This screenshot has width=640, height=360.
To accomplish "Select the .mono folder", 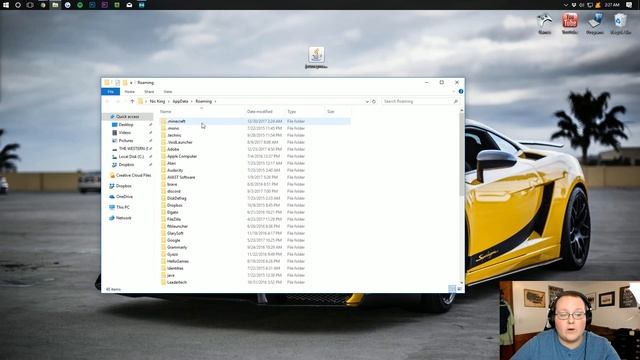I will click(173, 128).
